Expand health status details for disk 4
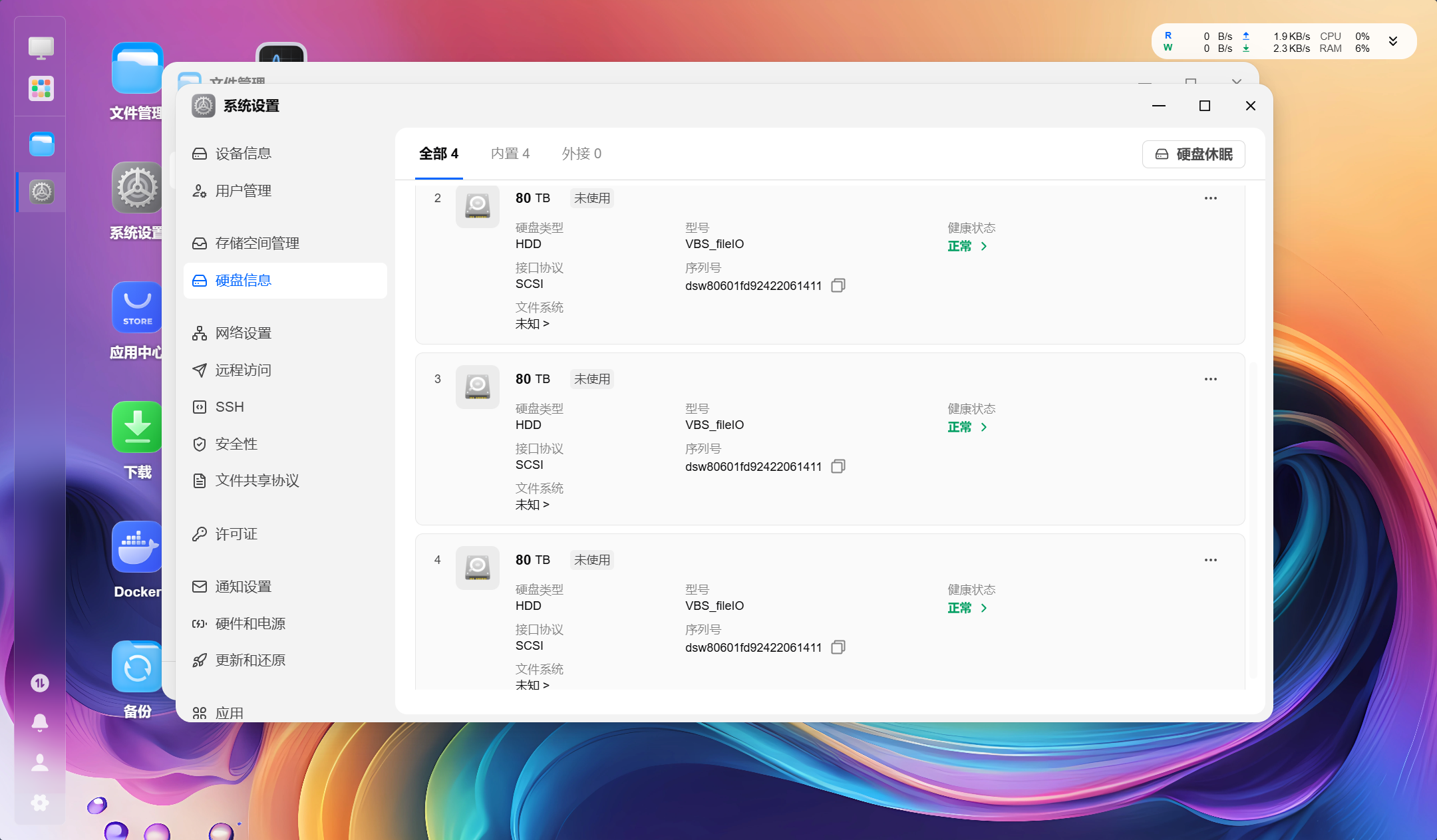Image resolution: width=1437 pixels, height=840 pixels. pyautogui.click(x=967, y=608)
